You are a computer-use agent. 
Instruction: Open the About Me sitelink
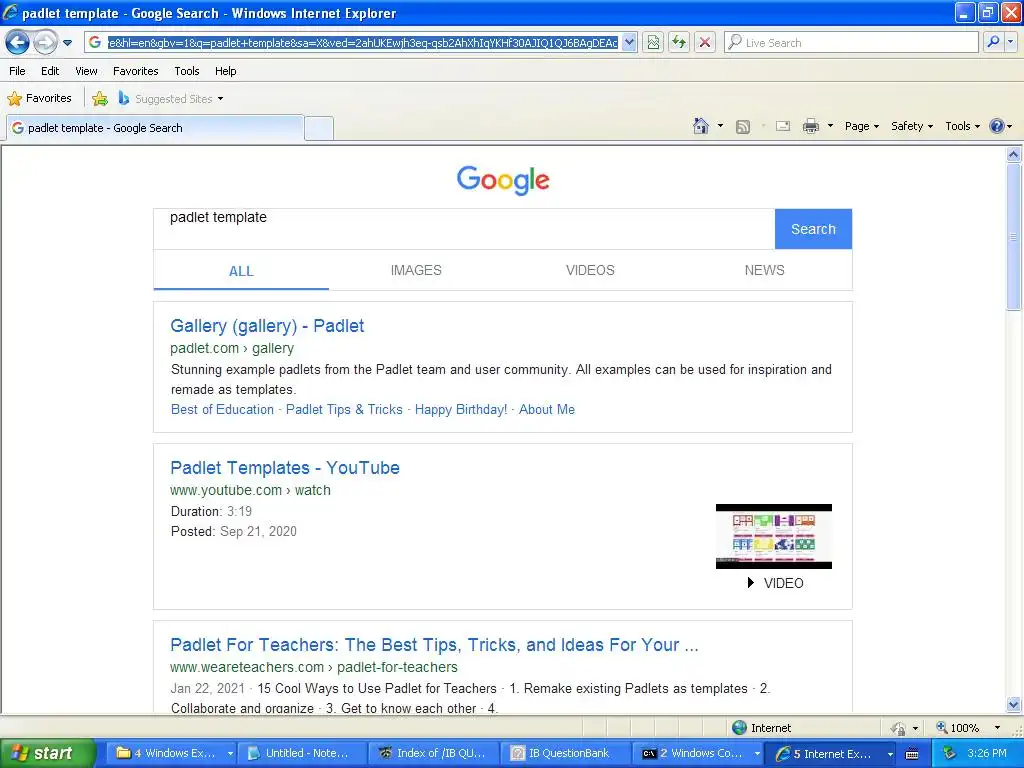[547, 409]
